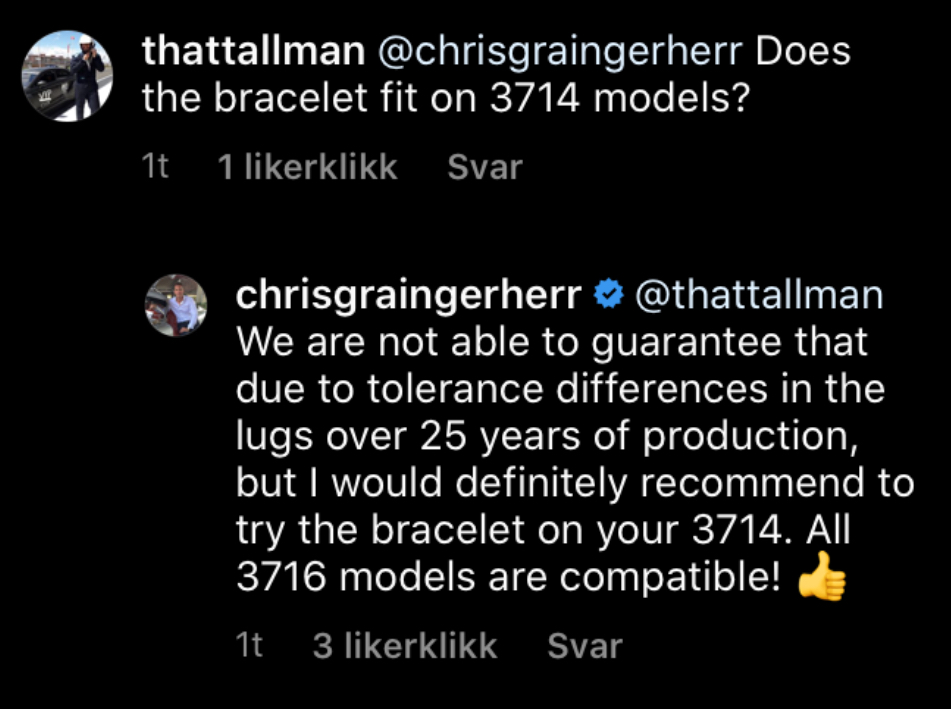Click the 1t timestamp under thattallman's comment
This screenshot has height=709, width=951.
pyautogui.click(x=155, y=167)
